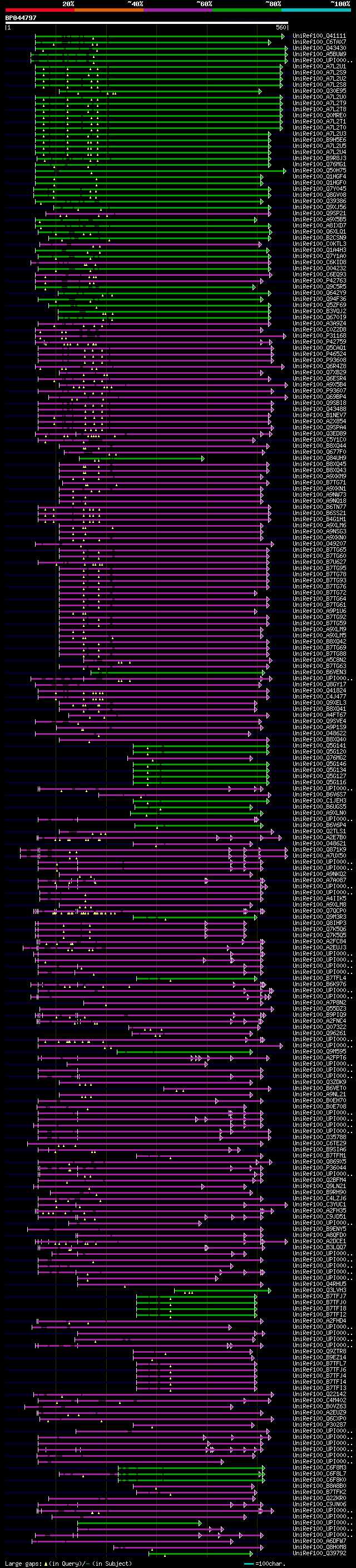Open alignment for UniRef100_Q6R4Z8

pos(319,367)
